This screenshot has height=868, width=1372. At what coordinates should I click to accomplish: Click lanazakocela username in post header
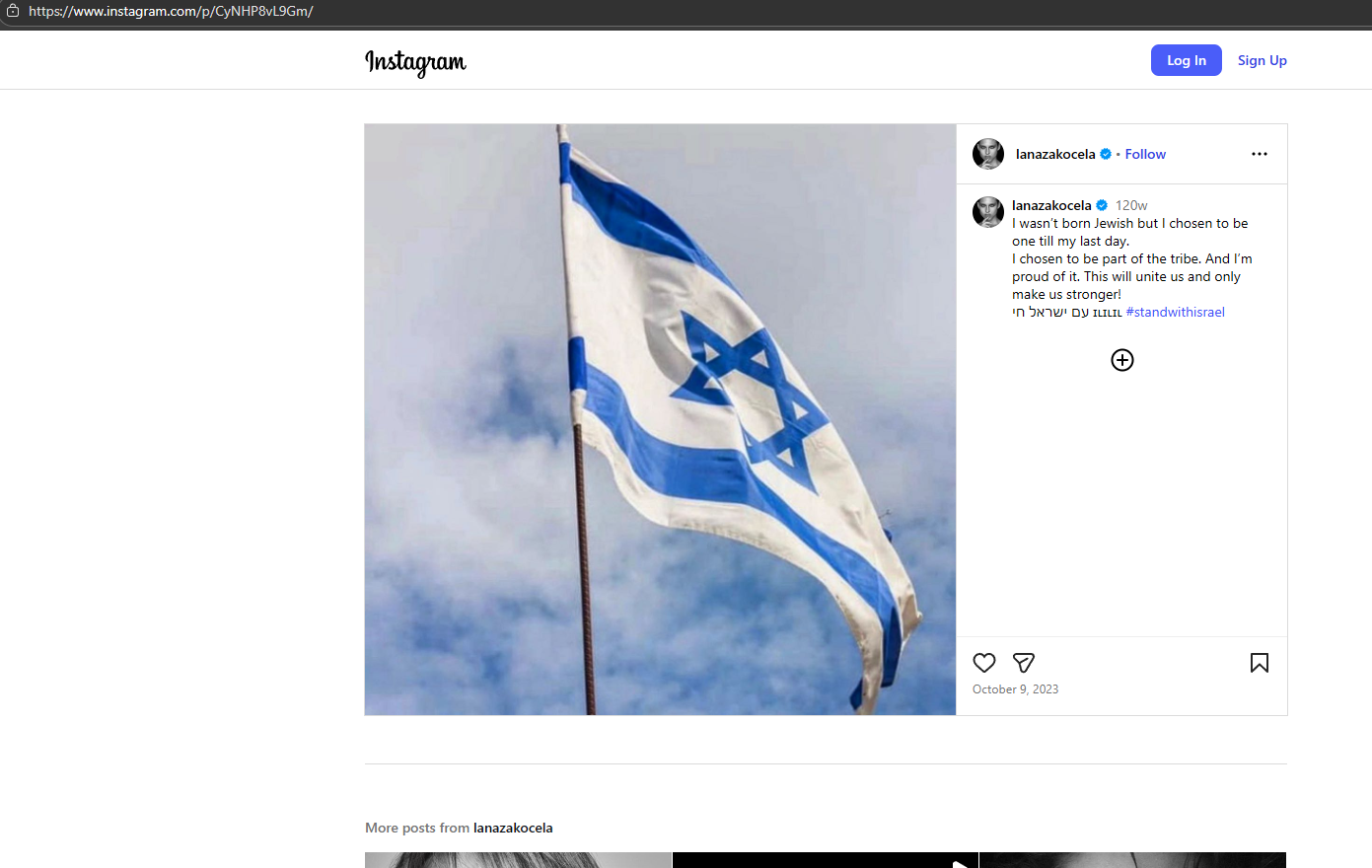click(1055, 154)
